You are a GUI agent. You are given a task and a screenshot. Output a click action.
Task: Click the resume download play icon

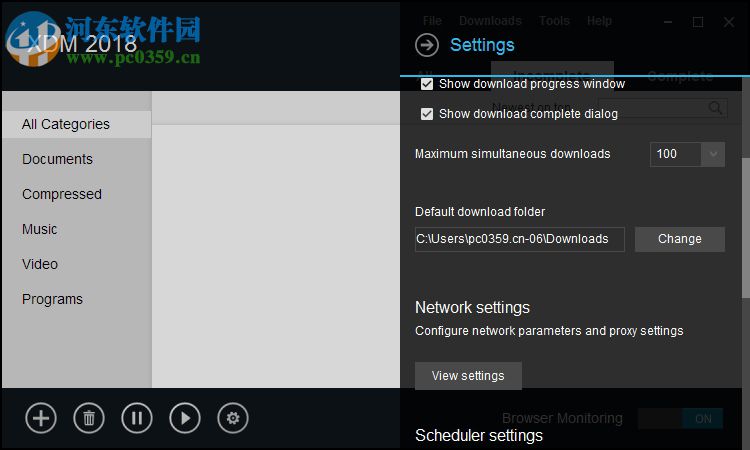(185, 418)
